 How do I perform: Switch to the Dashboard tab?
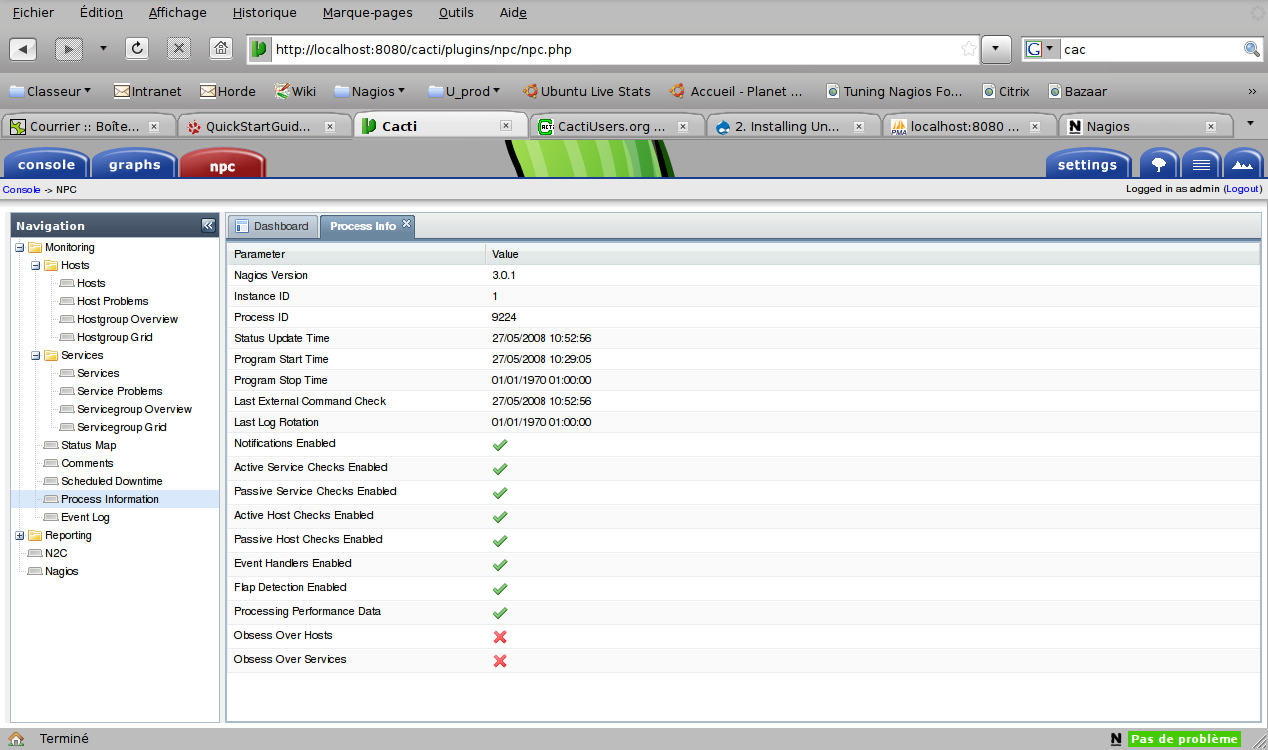pos(272,226)
